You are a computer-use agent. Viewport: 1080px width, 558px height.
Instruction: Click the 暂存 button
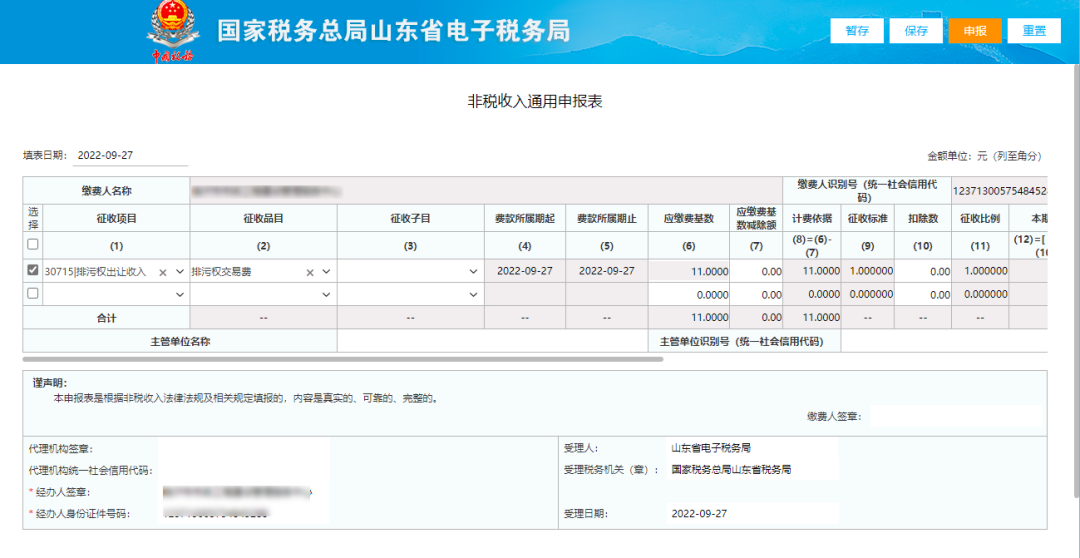[857, 31]
